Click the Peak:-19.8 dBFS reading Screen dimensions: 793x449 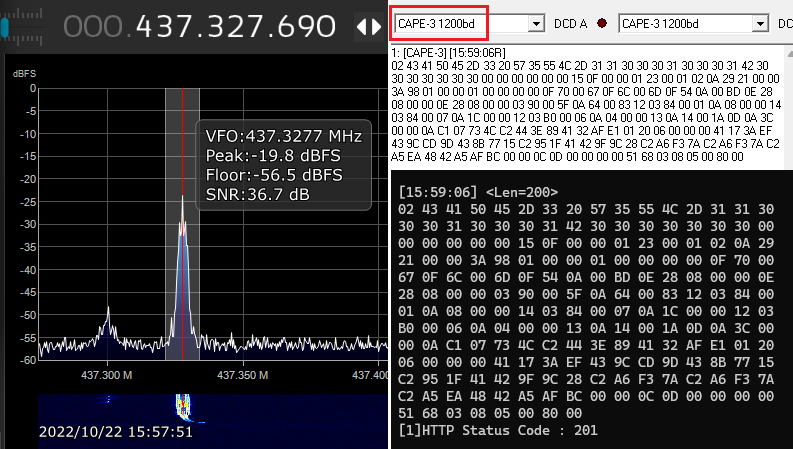(x=273, y=156)
